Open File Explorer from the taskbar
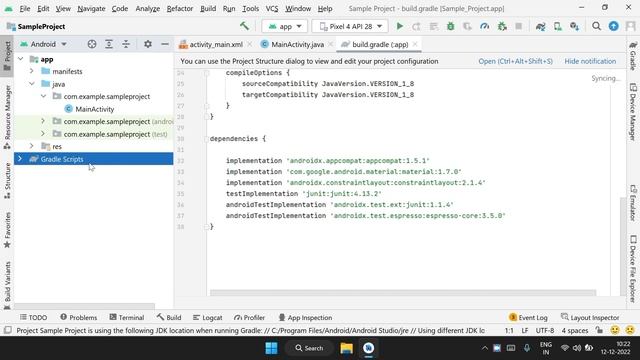The image size is (640, 360). [x=347, y=348]
